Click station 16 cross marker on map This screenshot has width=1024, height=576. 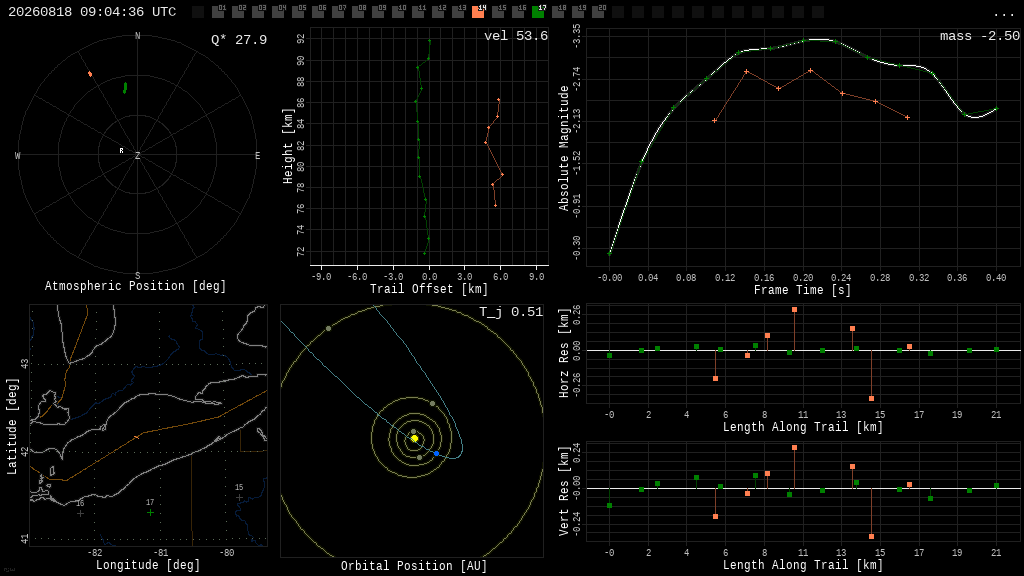click(80, 513)
